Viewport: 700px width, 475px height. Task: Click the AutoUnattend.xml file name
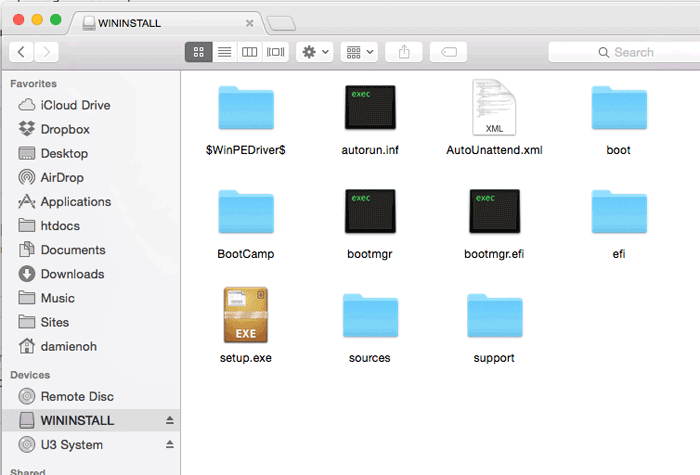[494, 150]
